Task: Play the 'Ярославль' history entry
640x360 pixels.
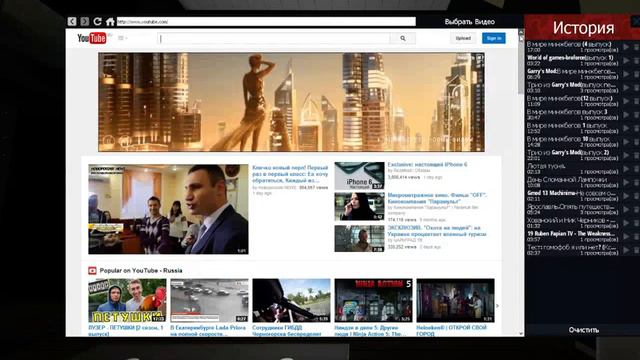Action: tap(627, 209)
